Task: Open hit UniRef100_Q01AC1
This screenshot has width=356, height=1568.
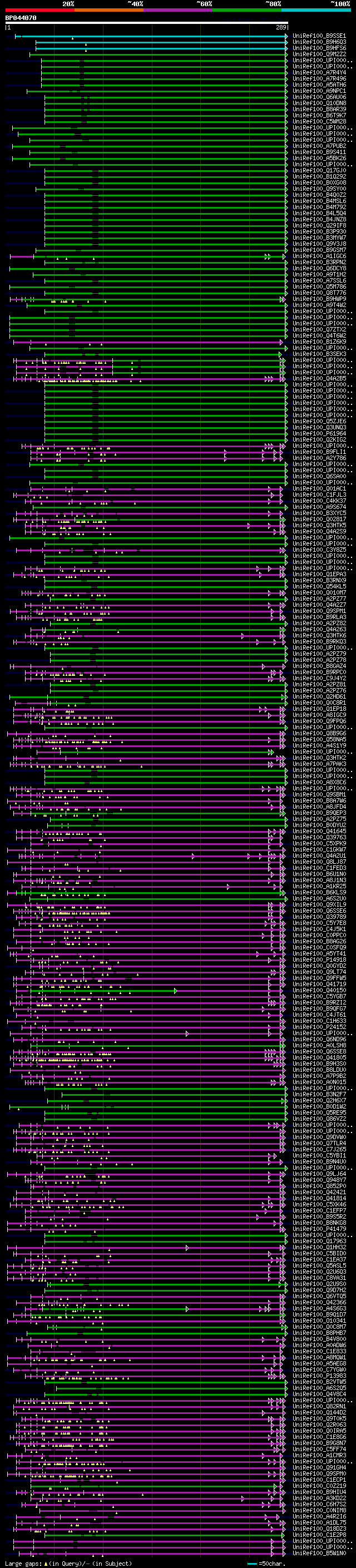Action: pyautogui.click(x=319, y=488)
